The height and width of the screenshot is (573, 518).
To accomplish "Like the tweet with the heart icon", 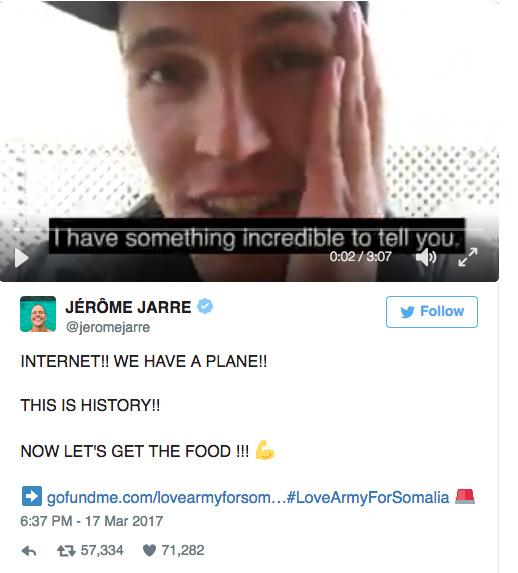I will [x=149, y=550].
